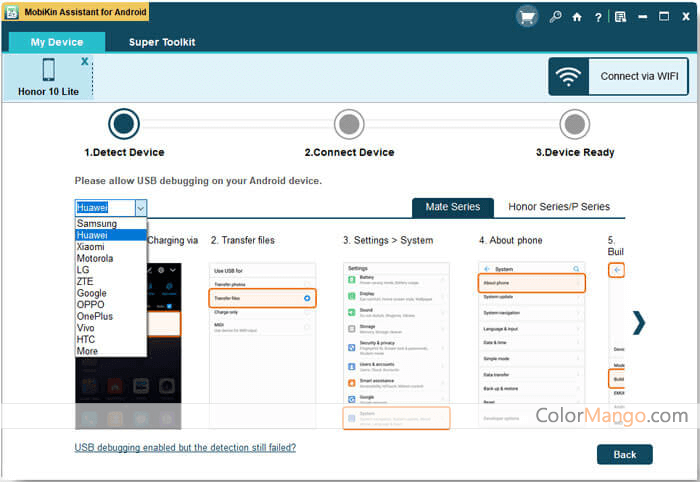Open the USB debugging detection failed link
The image size is (700, 482).
(185, 447)
